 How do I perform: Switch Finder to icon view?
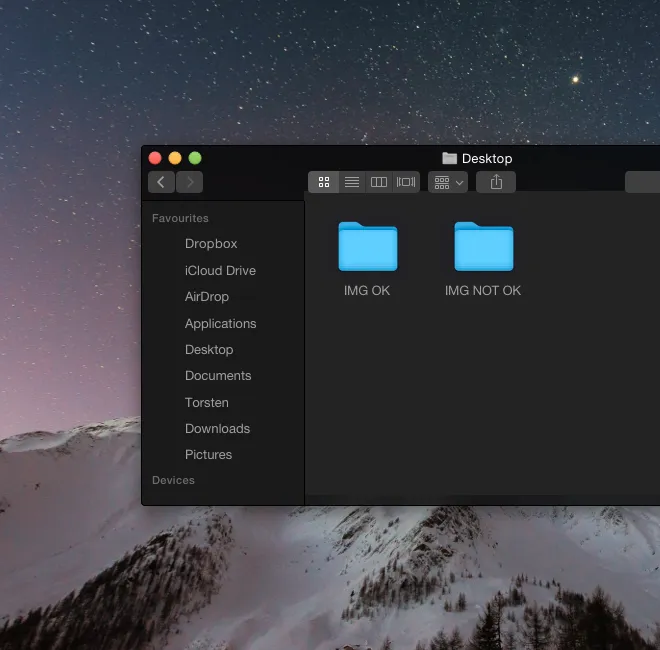[324, 182]
